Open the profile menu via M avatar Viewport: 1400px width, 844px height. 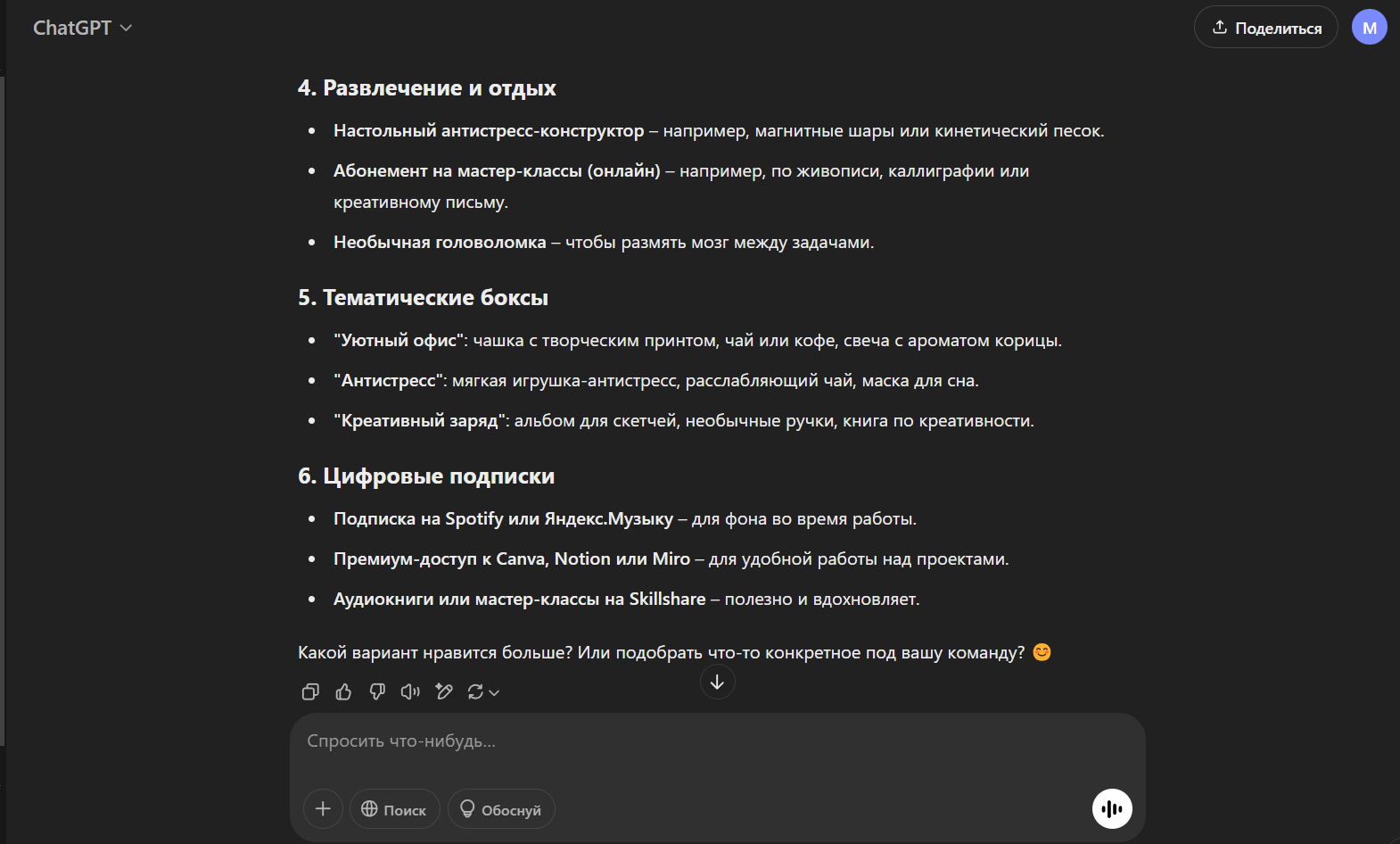pos(1369,28)
